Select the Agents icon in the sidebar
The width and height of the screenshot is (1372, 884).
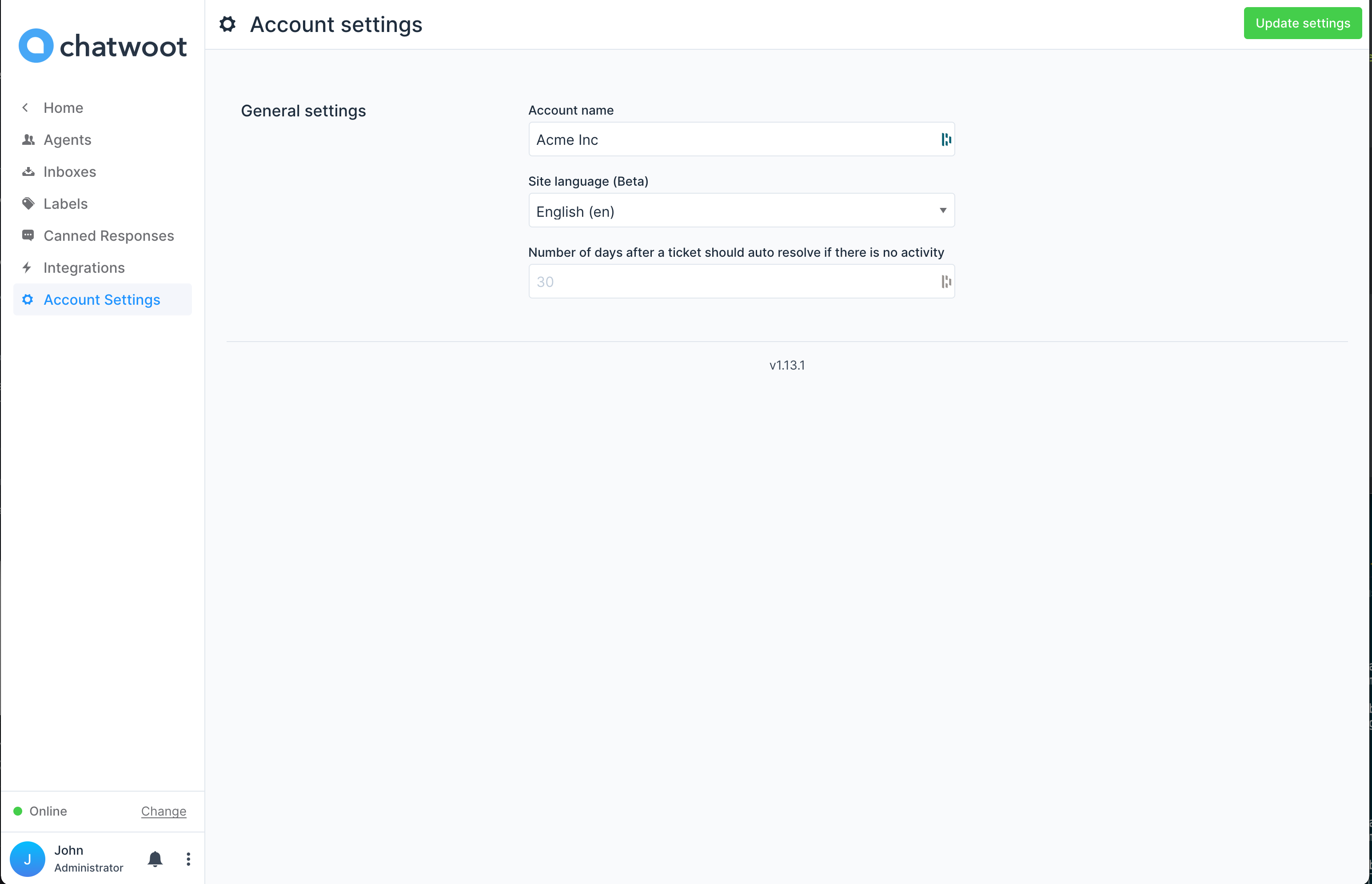coord(28,139)
